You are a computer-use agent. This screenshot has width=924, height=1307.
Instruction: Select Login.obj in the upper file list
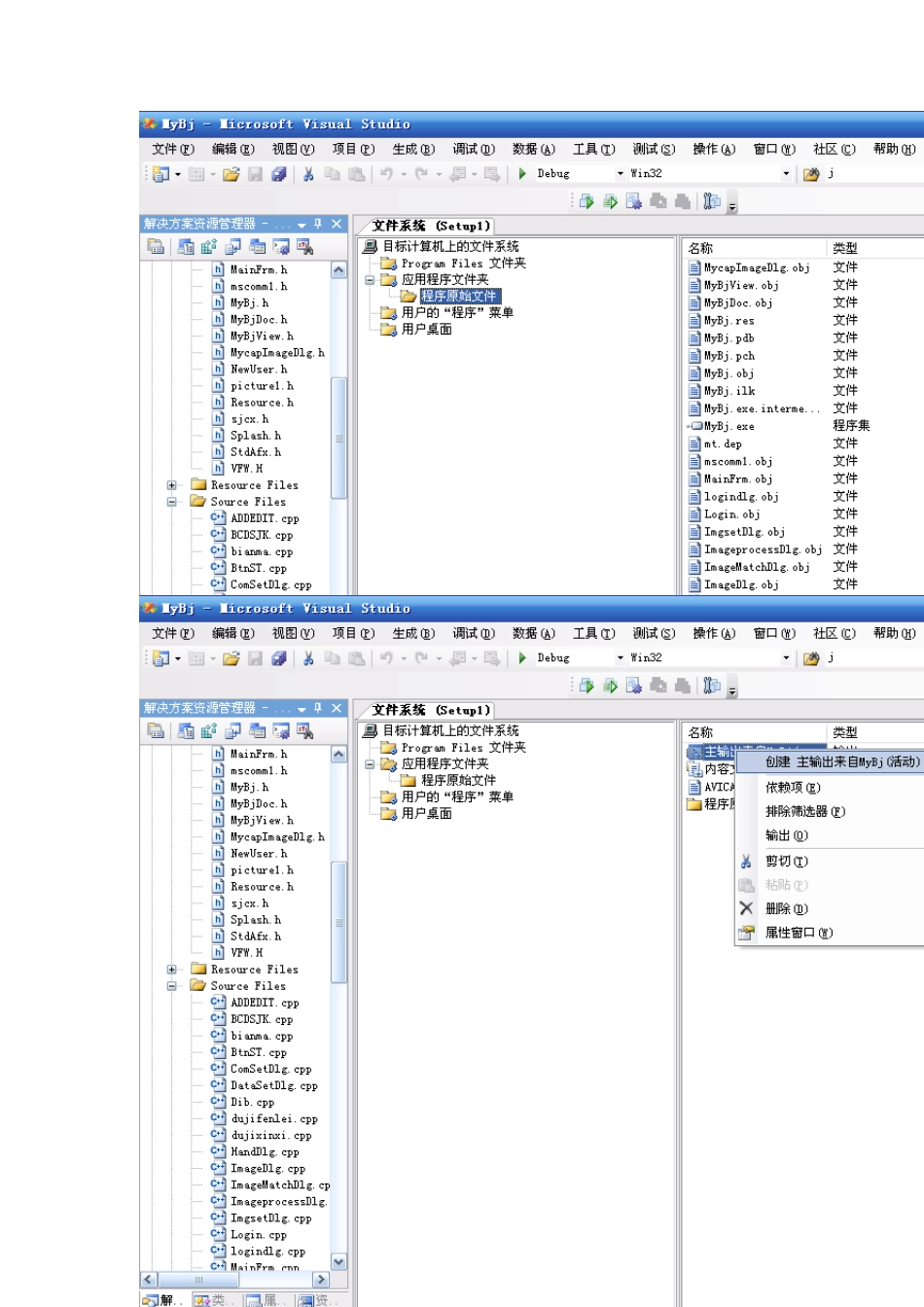click(732, 514)
